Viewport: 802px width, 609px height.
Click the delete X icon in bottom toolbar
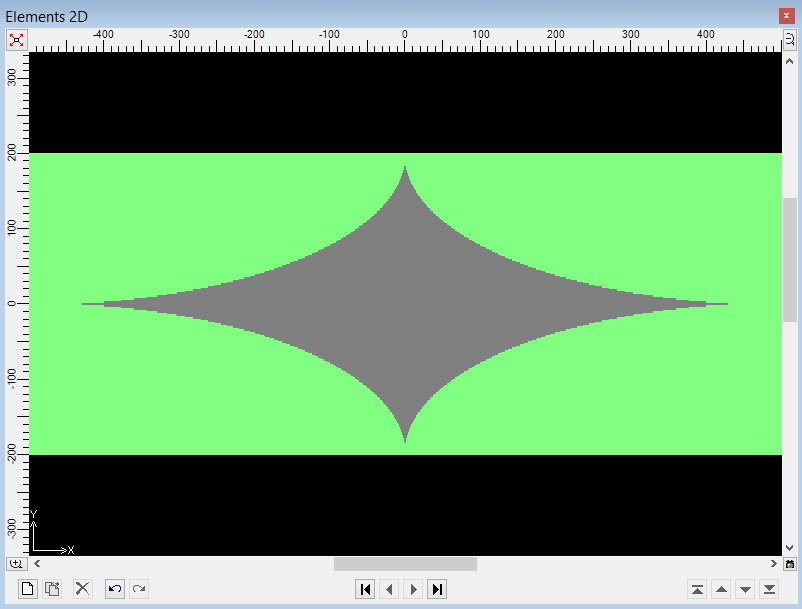point(83,589)
